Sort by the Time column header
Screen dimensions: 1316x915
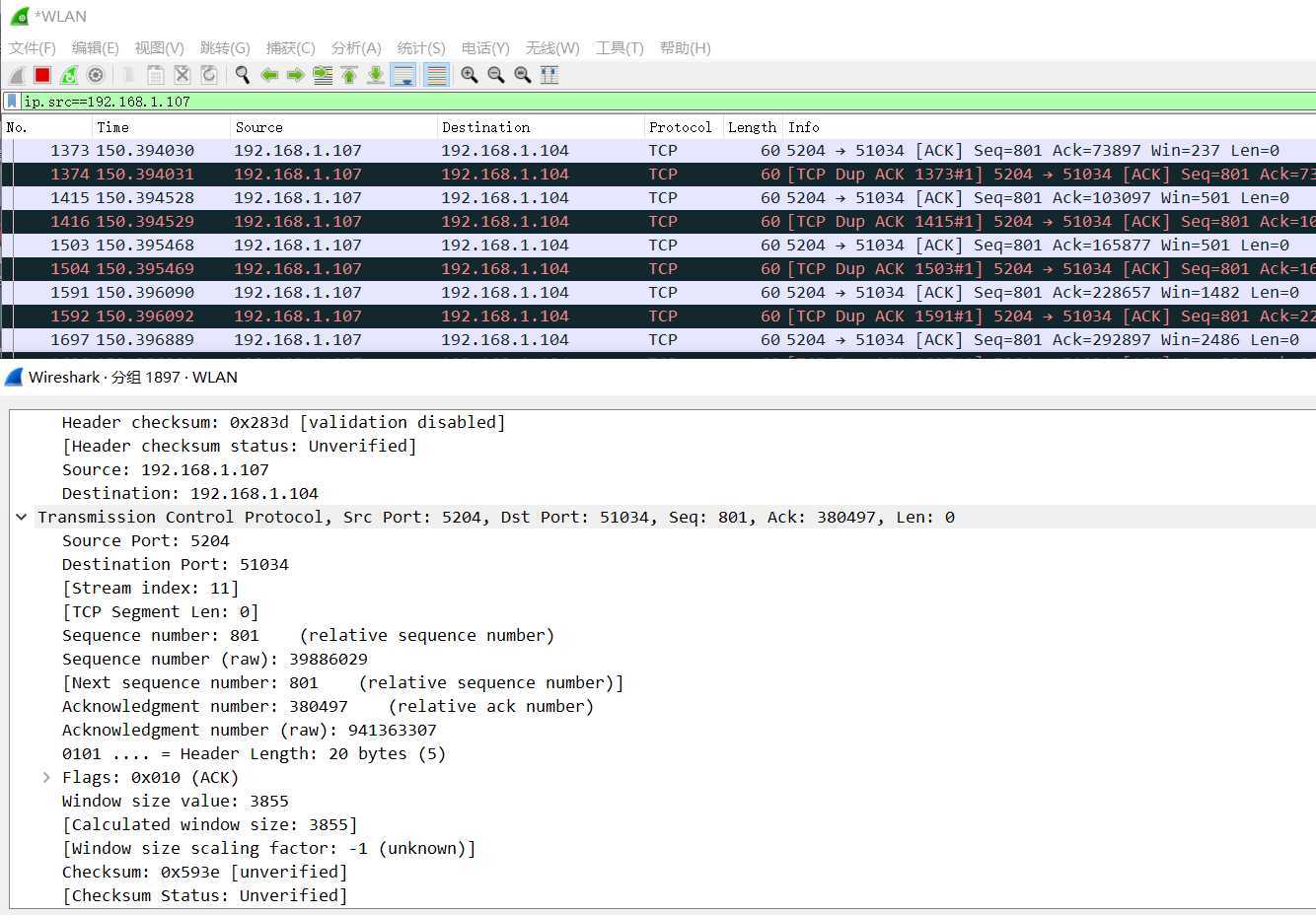[x=162, y=127]
